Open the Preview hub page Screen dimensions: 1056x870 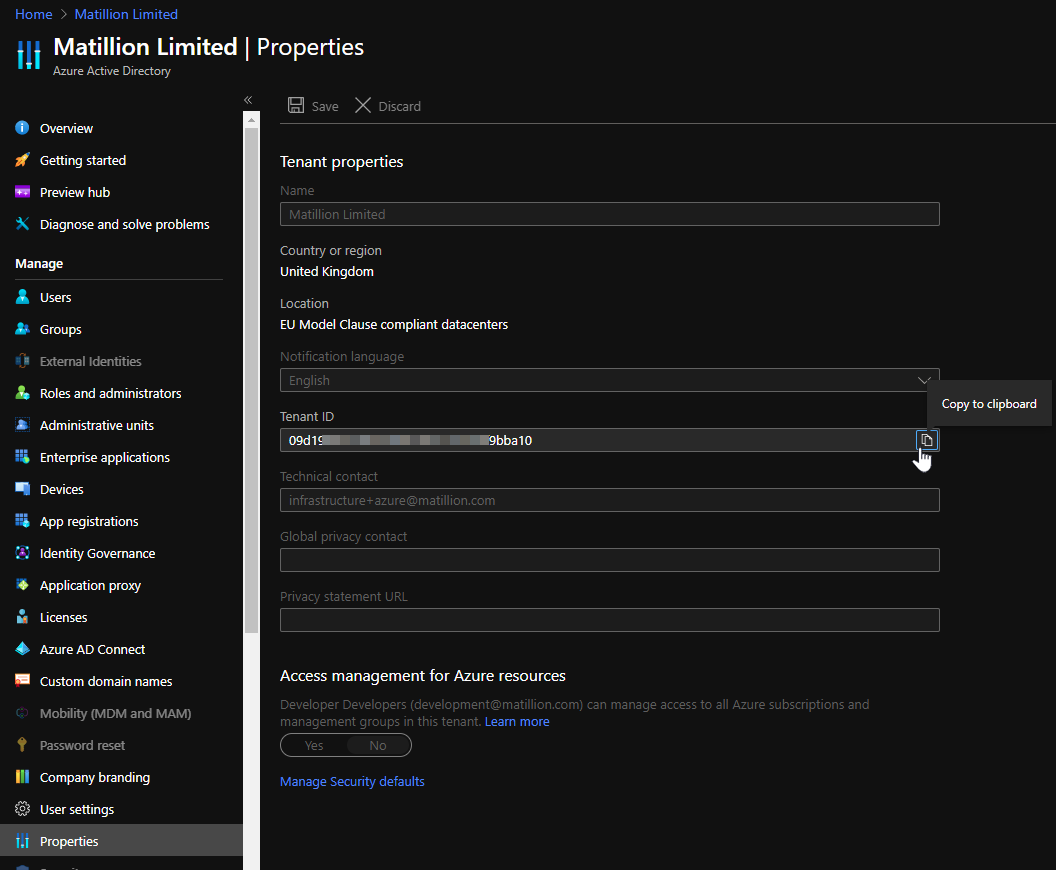coord(75,193)
